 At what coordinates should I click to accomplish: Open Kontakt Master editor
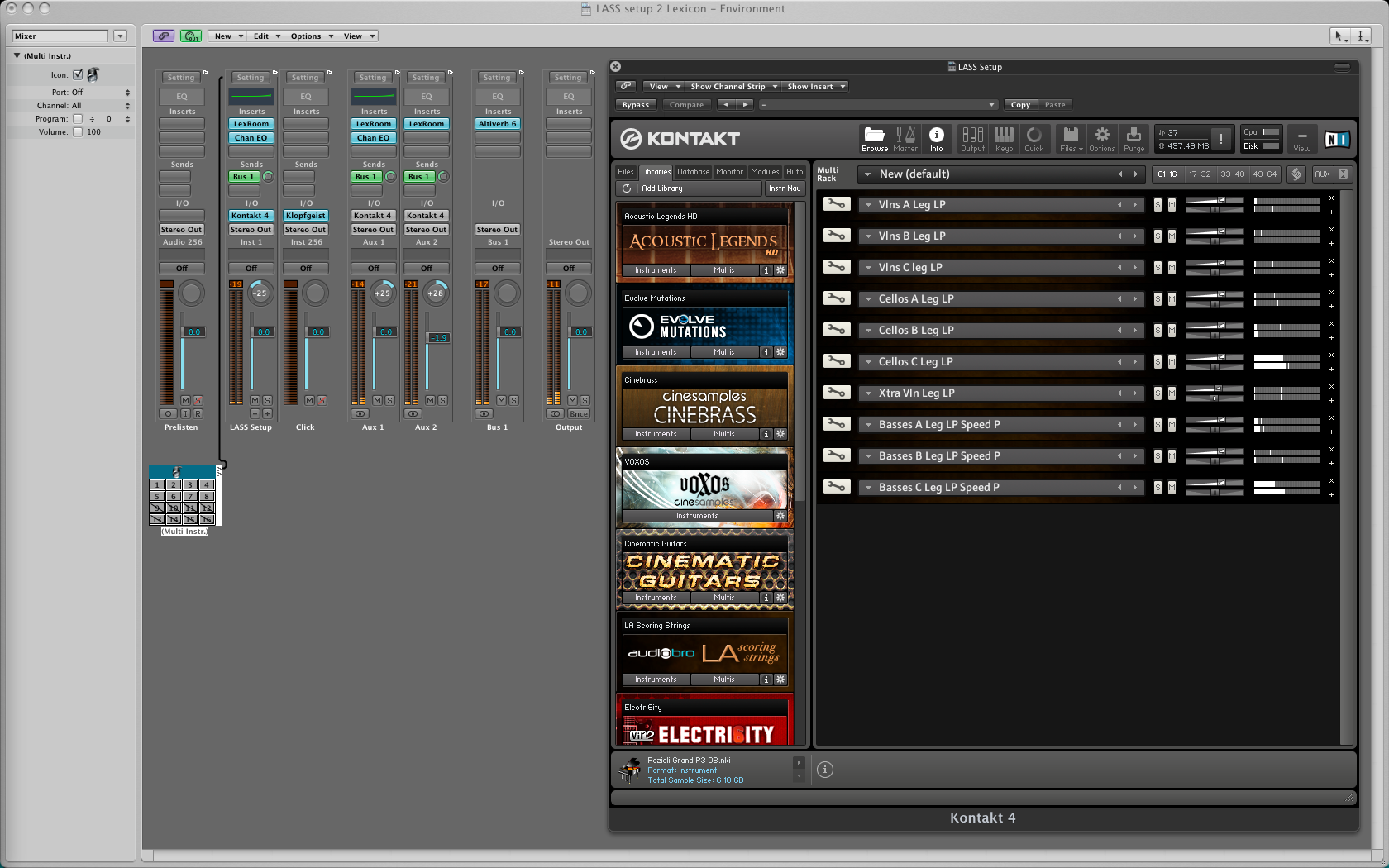click(905, 138)
